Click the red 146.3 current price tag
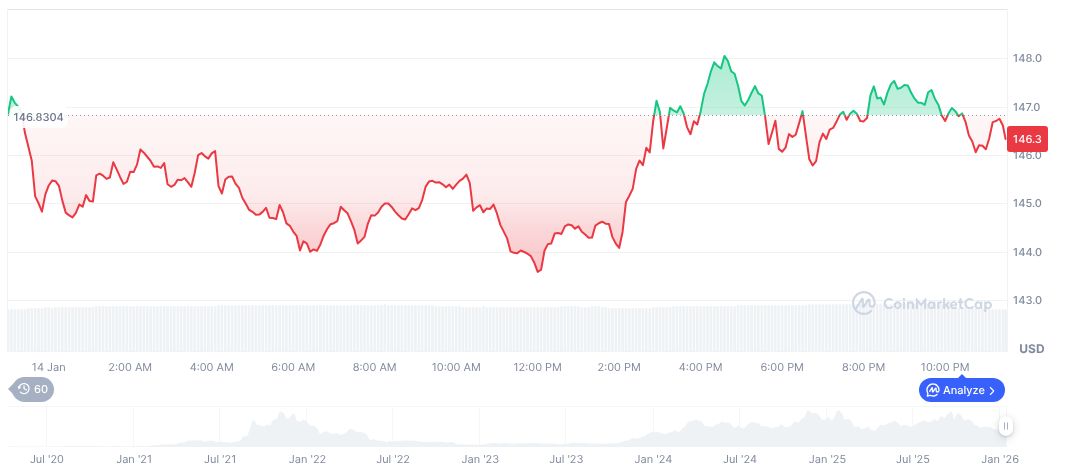Image resolution: width=1072 pixels, height=470 pixels. point(1025,139)
